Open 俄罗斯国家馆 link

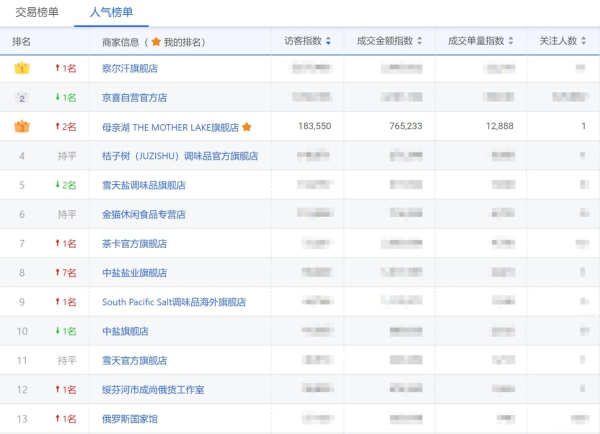coord(130,419)
